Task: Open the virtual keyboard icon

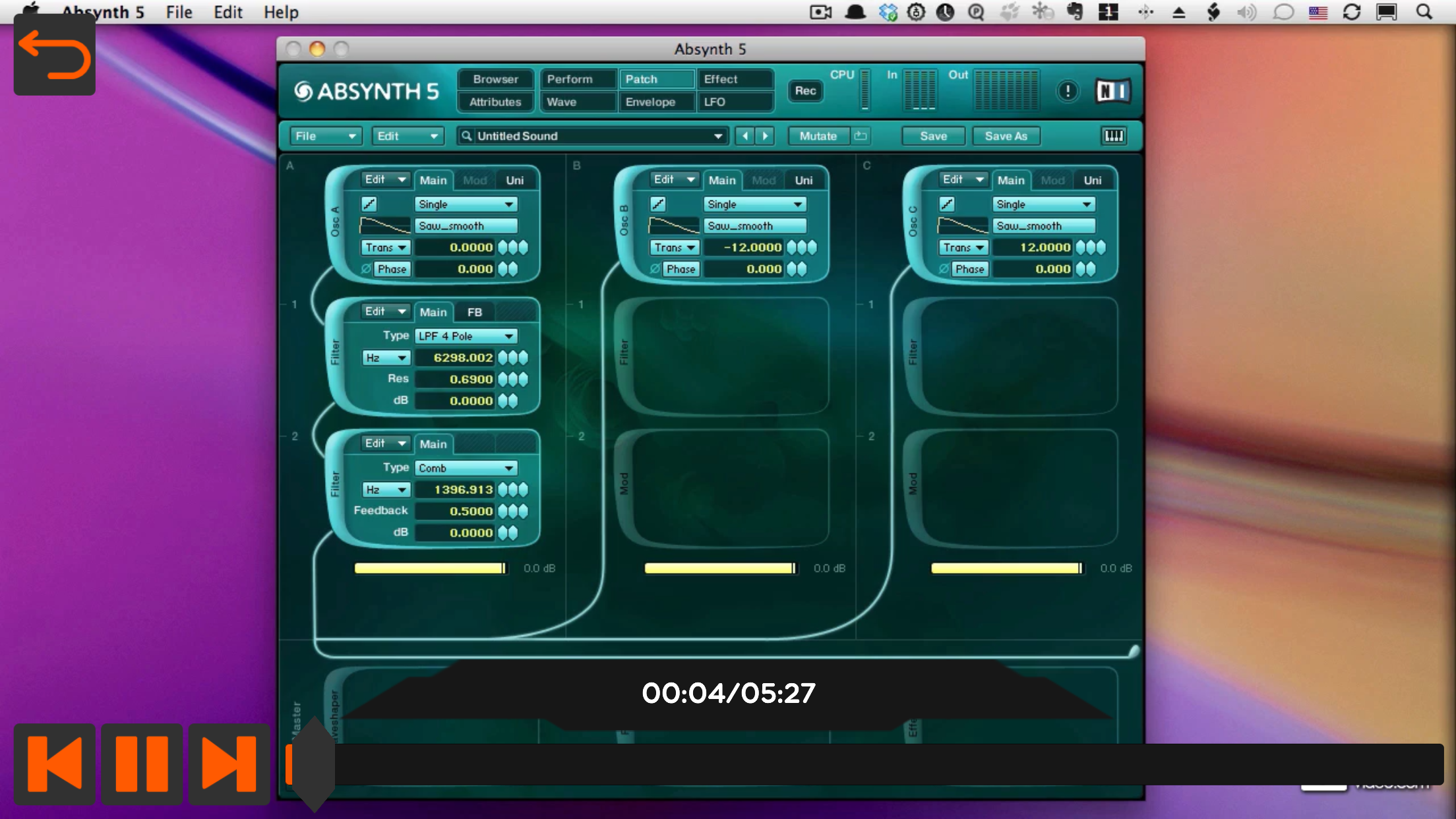Action: [x=1113, y=136]
